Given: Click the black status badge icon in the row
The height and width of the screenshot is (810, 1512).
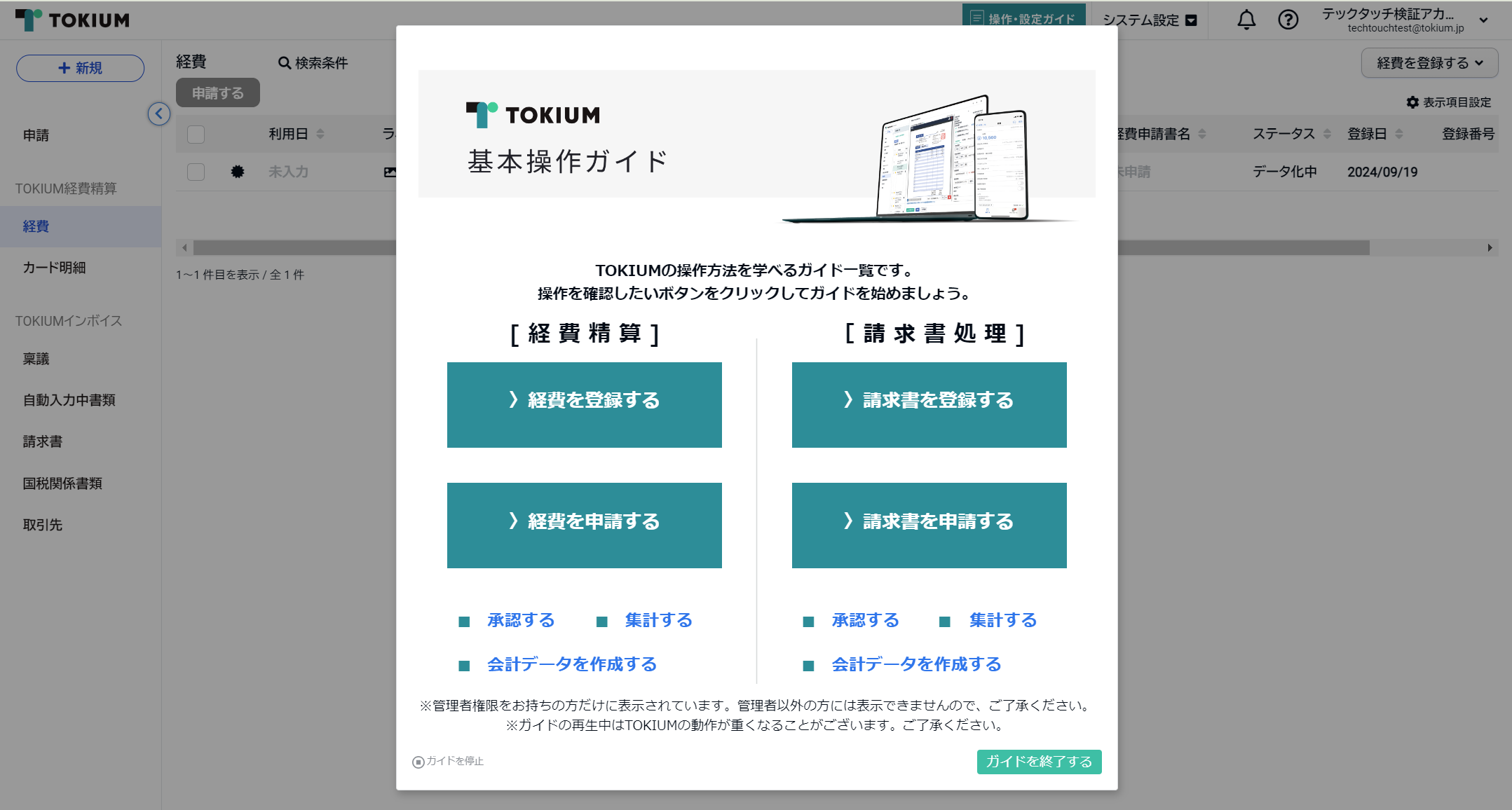Looking at the screenshot, I should point(238,172).
